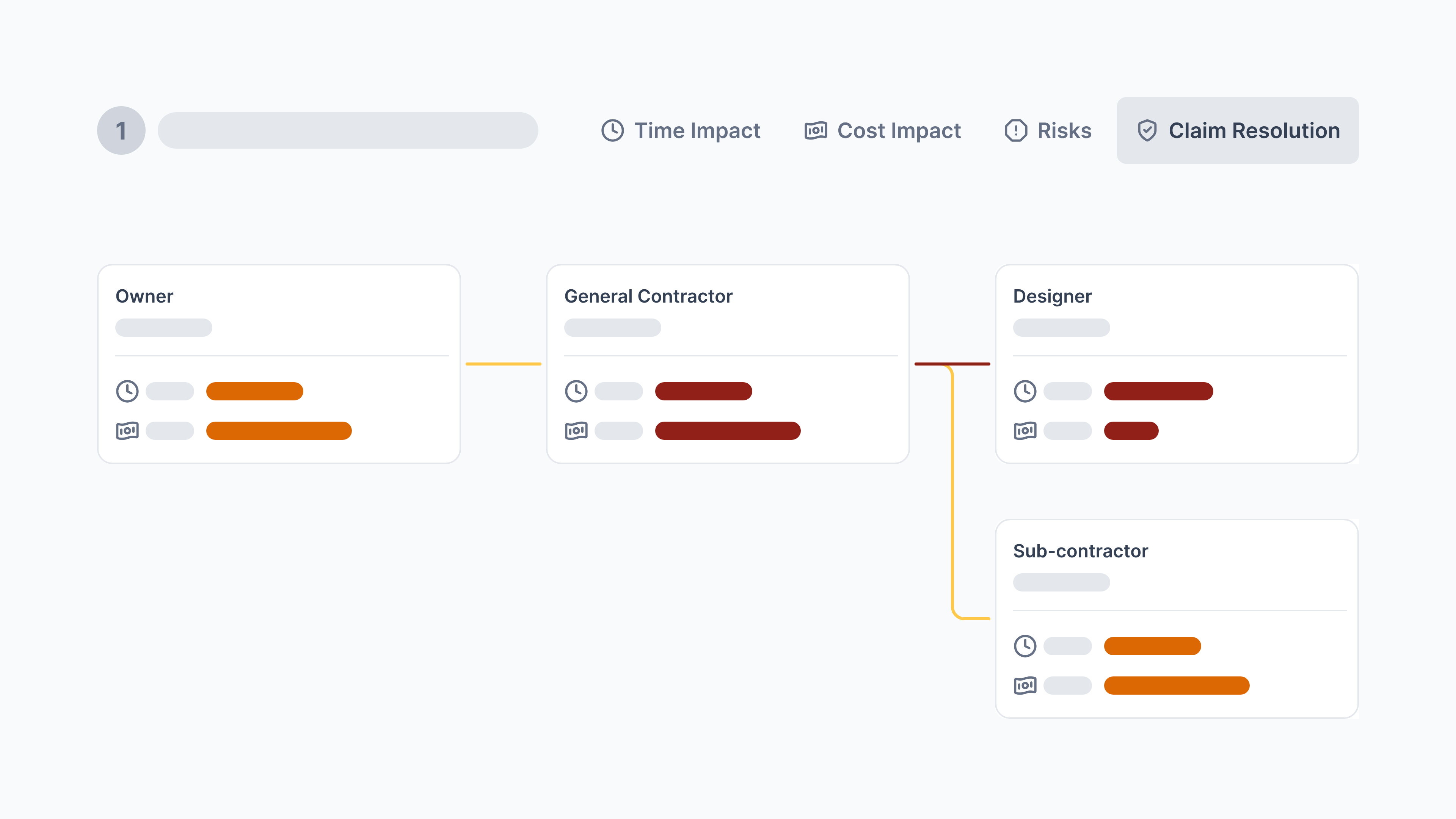Select the General Contractor card title
Screen dimensions: 1456x819
click(648, 296)
